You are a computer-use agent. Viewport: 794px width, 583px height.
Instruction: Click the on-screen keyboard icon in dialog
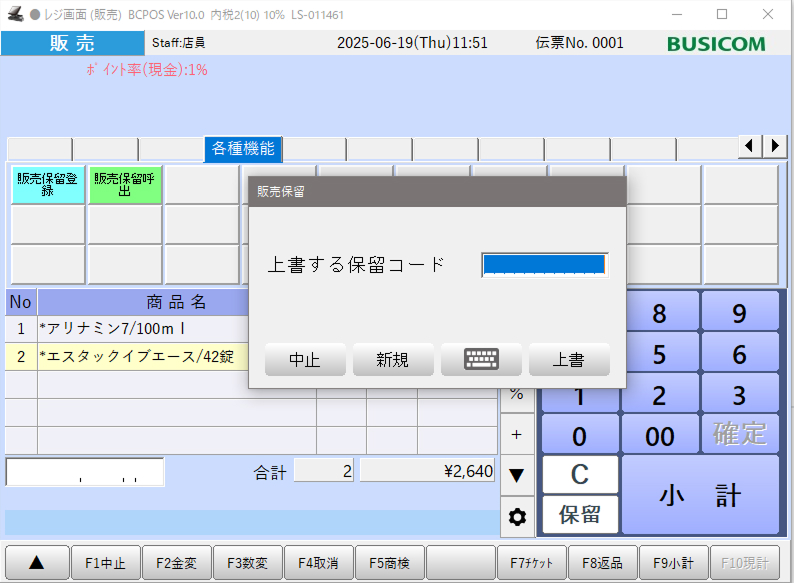481,360
